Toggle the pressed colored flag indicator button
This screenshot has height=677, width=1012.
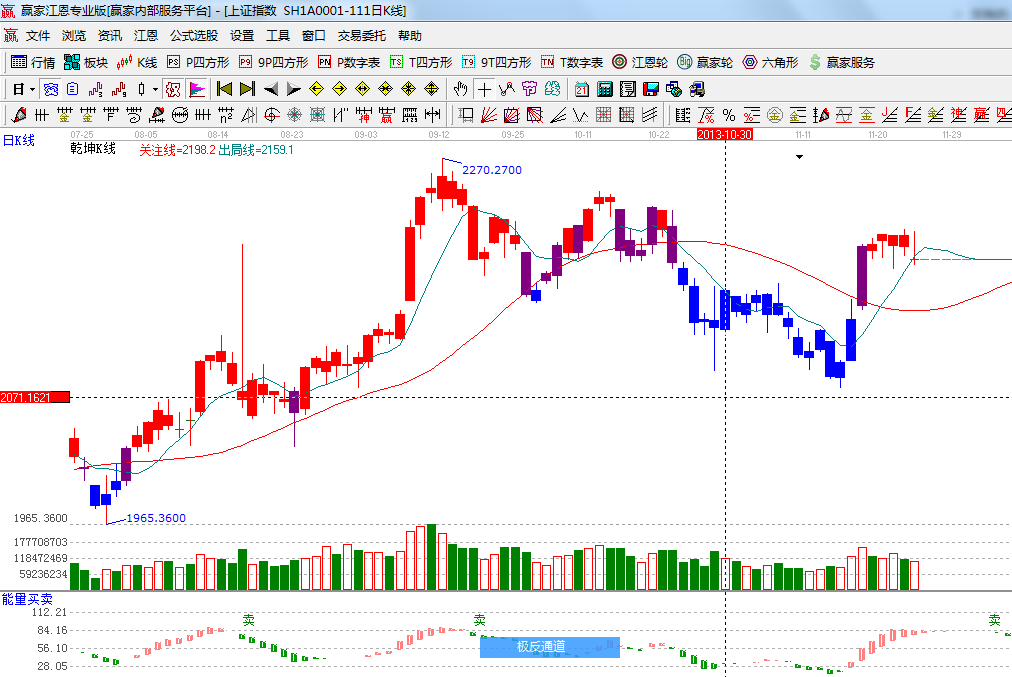point(198,88)
